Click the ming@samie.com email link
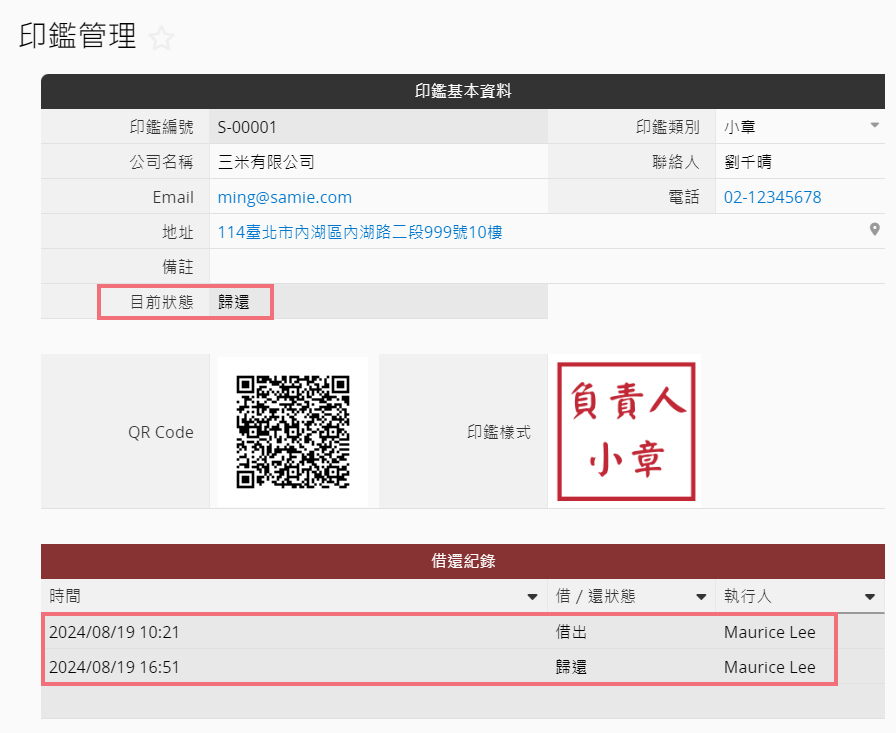896x733 pixels. pos(285,197)
